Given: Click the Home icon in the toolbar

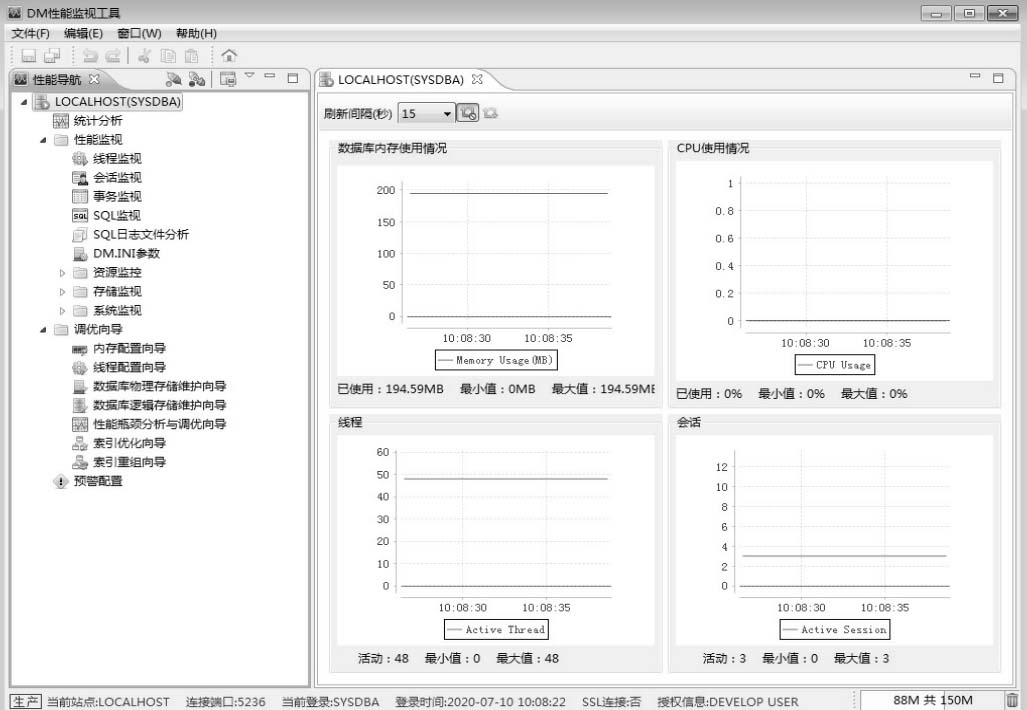Looking at the screenshot, I should click(229, 56).
